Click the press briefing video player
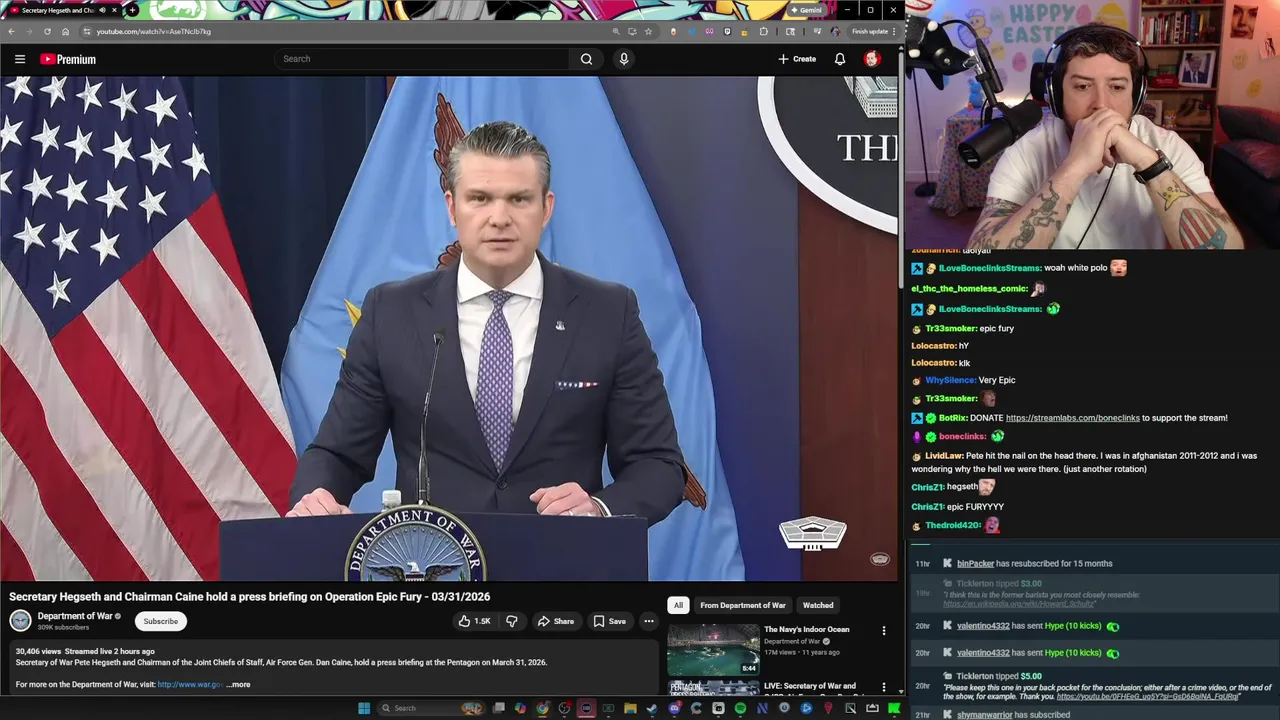 449,328
